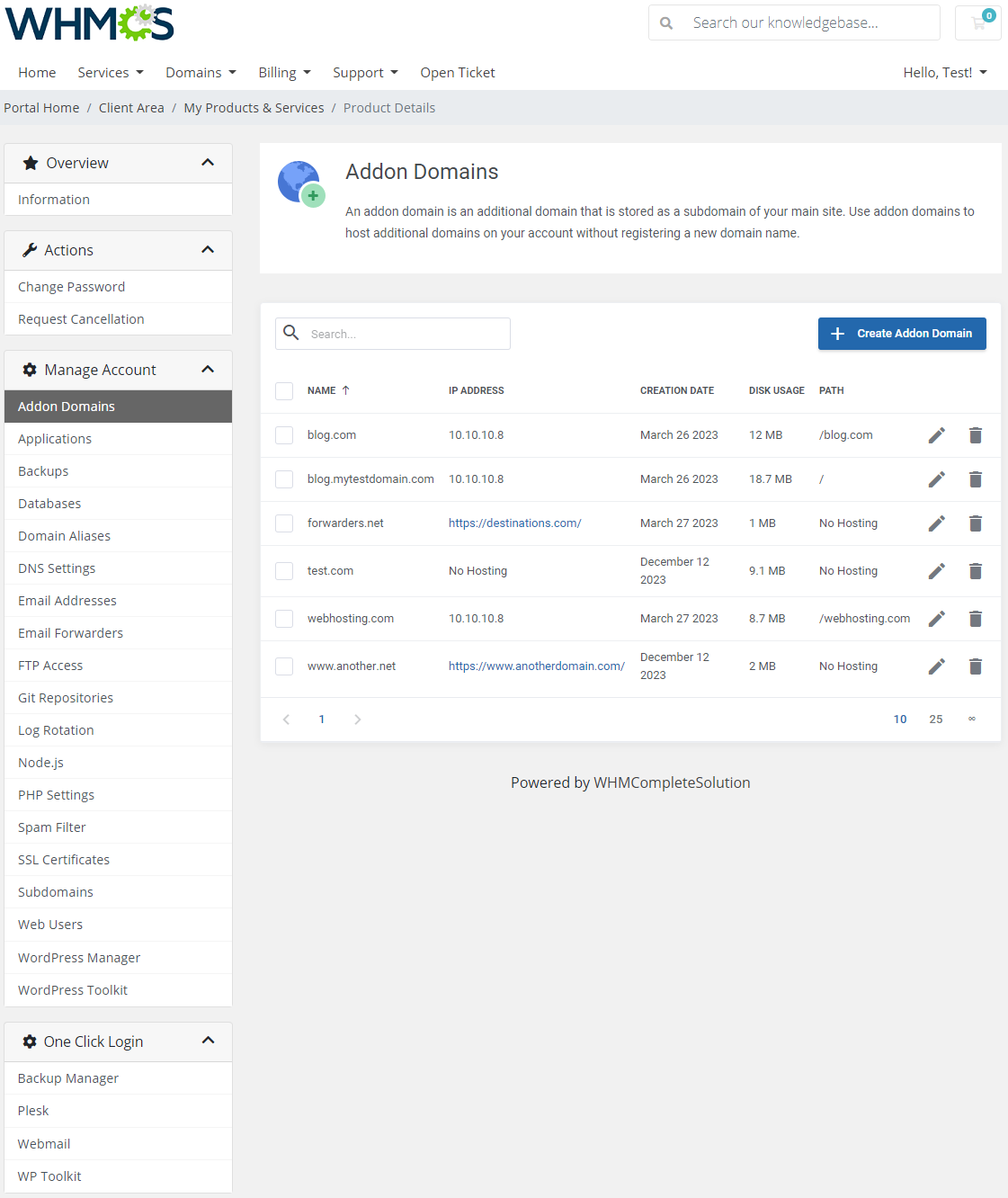This screenshot has width=1008, height=1198.
Task: Open the shopping cart icon
Action: click(x=978, y=22)
